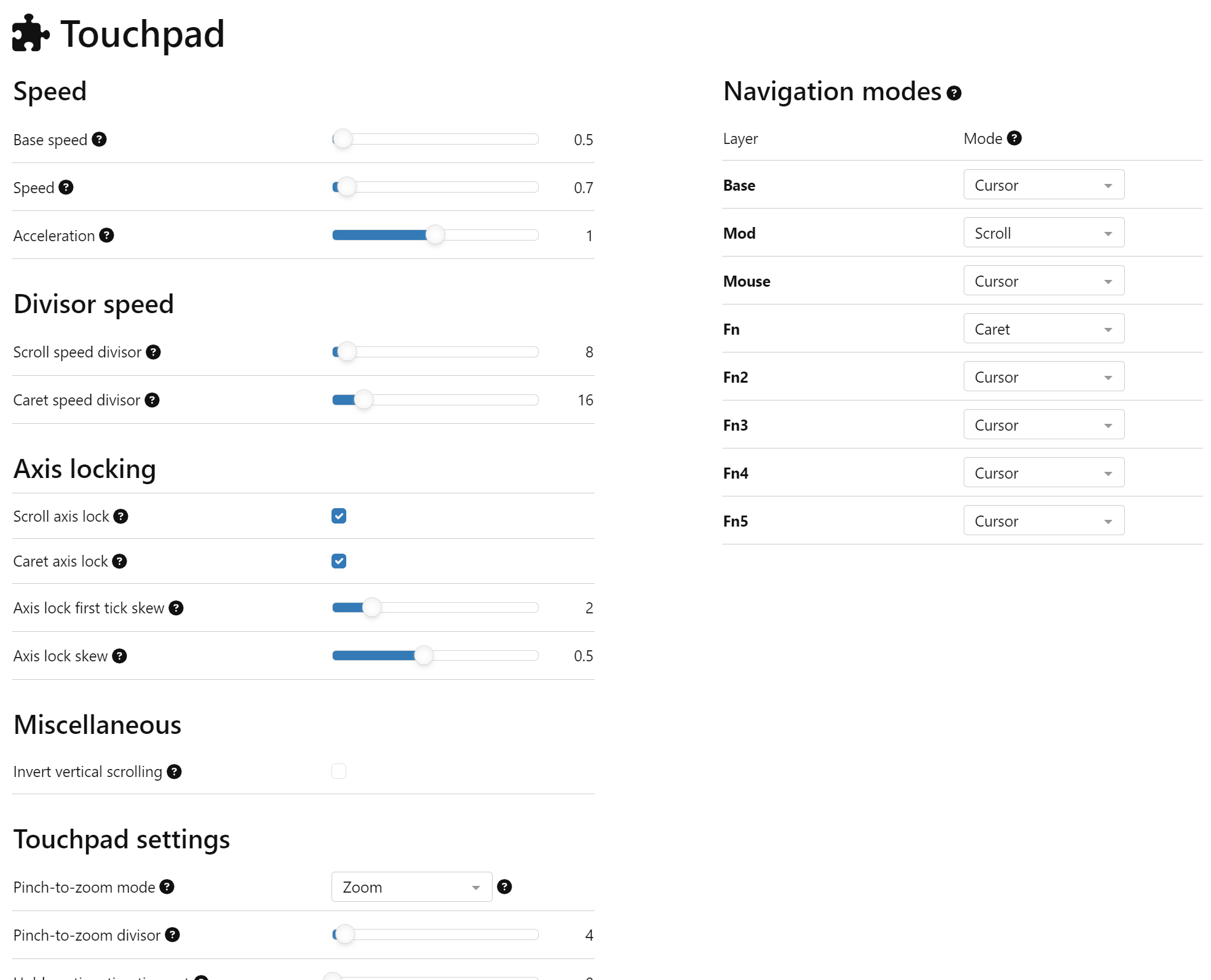This screenshot has height=980, width=1211.
Task: Enable Invert vertical scrolling checkbox
Action: 339,771
